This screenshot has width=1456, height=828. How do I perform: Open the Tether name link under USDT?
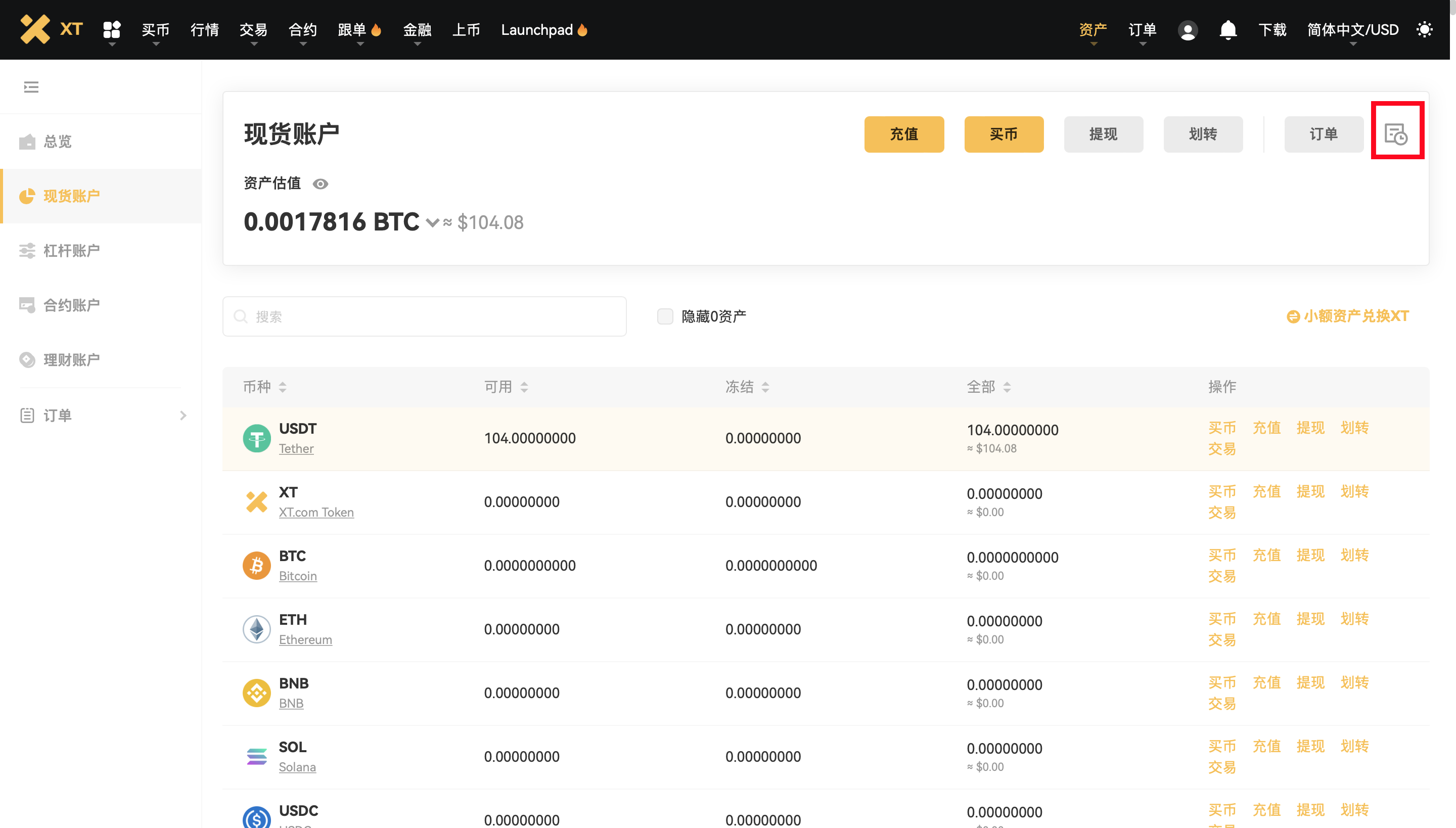[296, 449]
